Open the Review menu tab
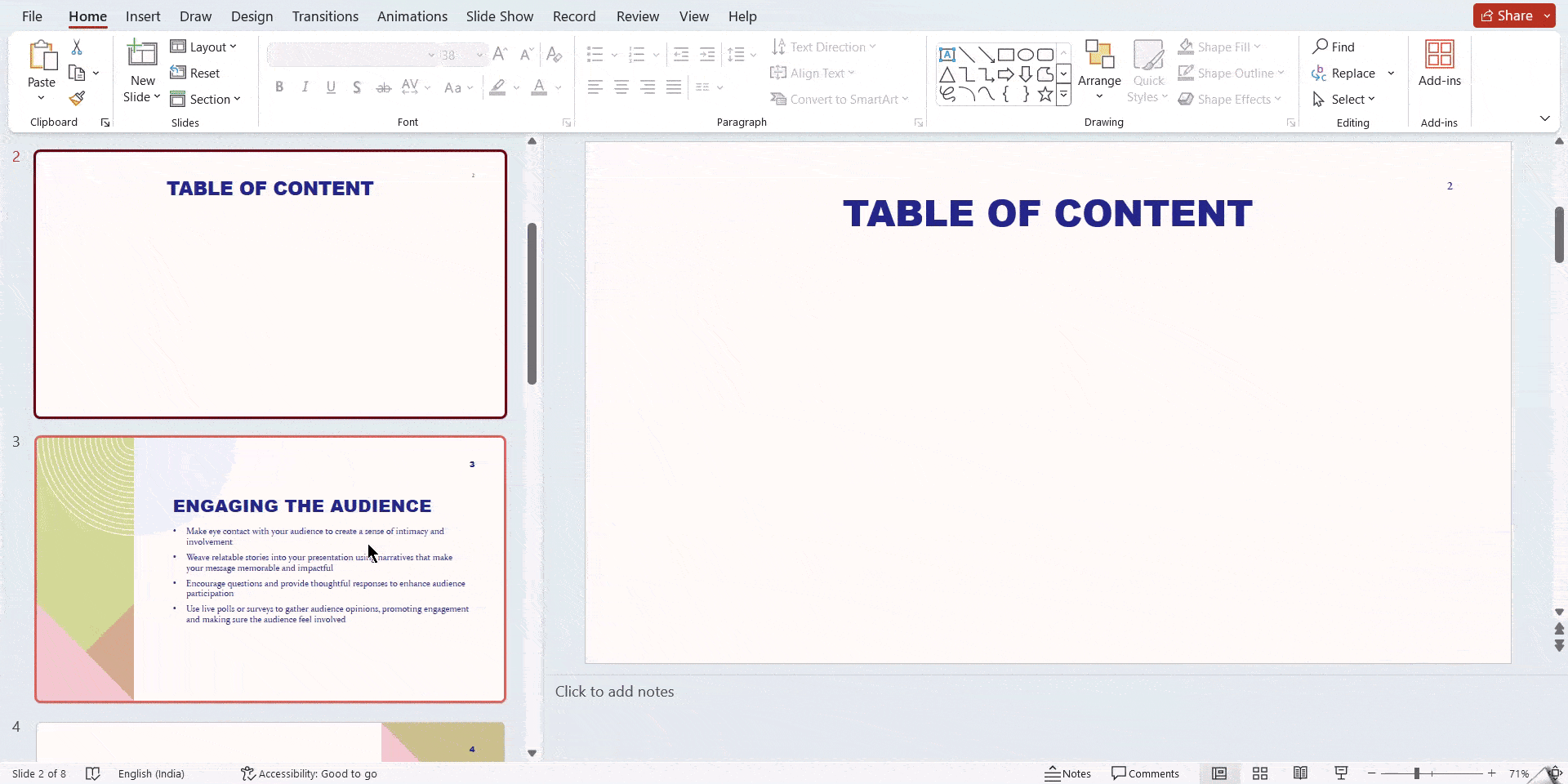The image size is (1568, 784). 636,16
